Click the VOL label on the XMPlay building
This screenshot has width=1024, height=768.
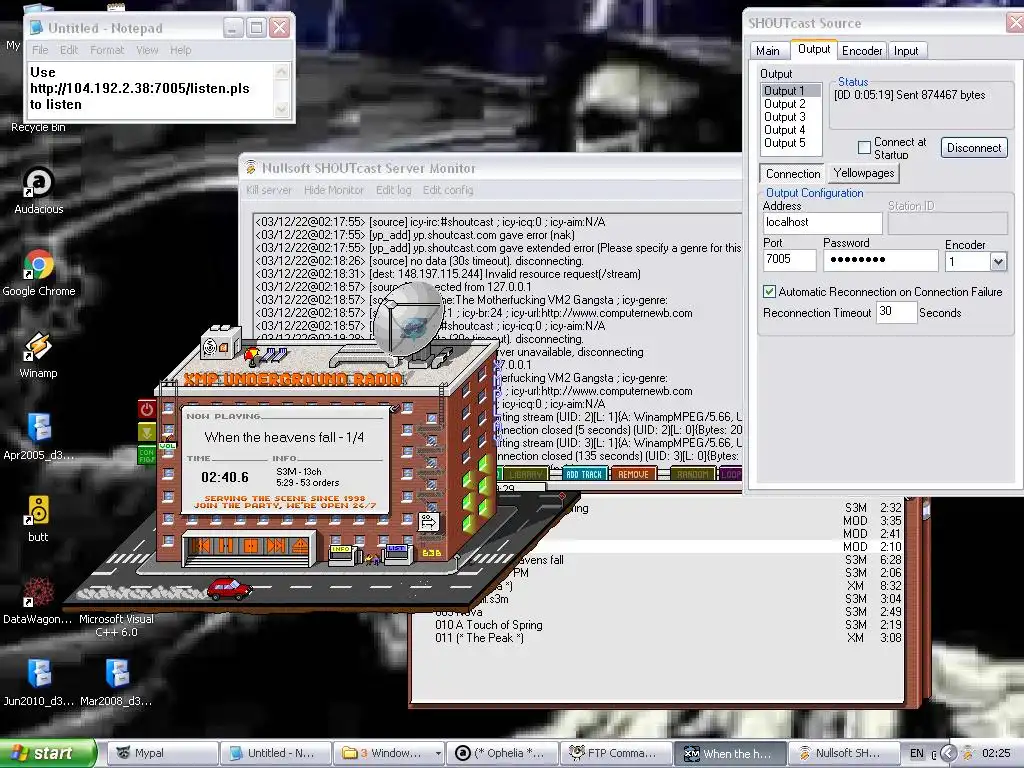168,446
